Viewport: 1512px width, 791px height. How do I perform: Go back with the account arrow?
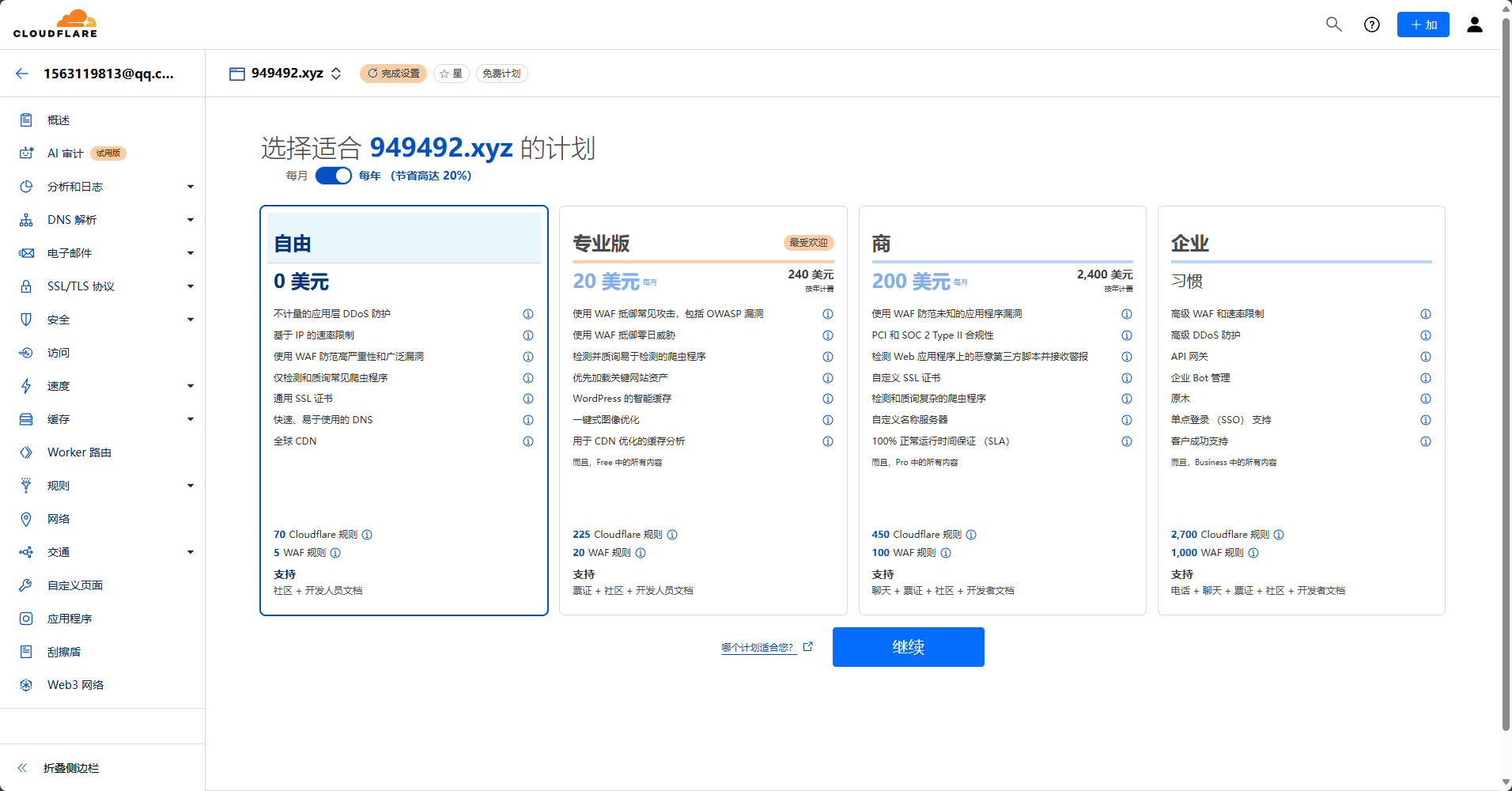pos(22,74)
